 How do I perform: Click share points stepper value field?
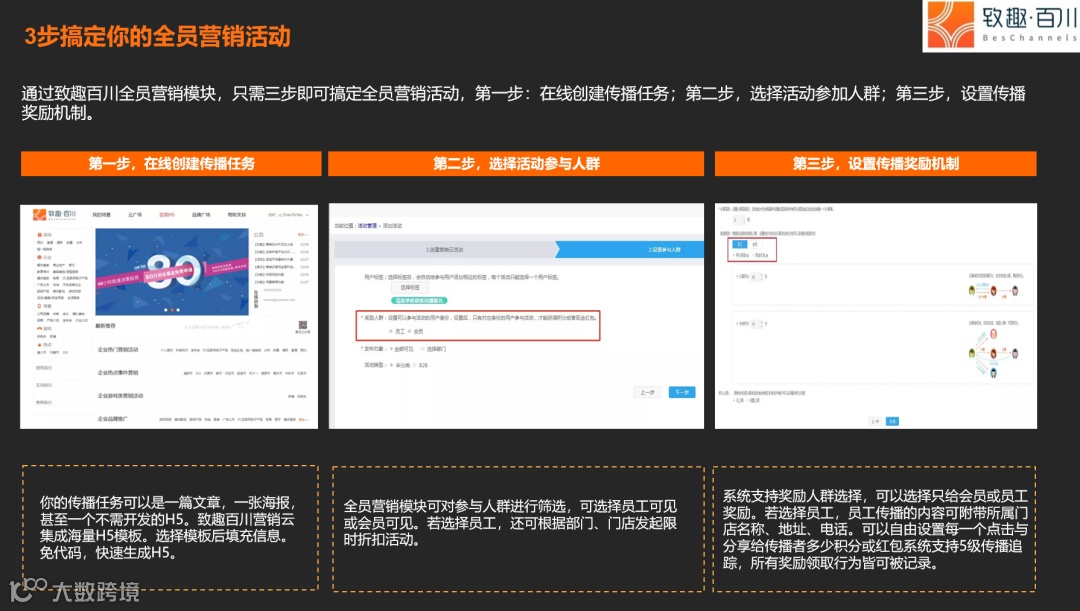757,277
